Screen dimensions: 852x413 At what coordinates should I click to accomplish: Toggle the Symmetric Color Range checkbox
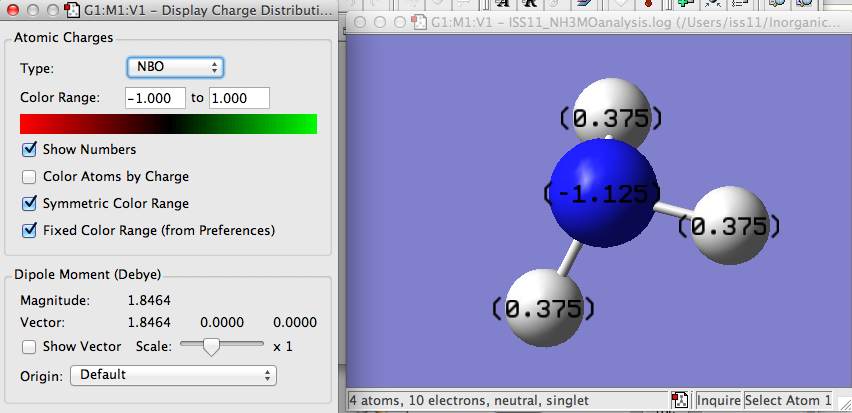click(x=29, y=204)
